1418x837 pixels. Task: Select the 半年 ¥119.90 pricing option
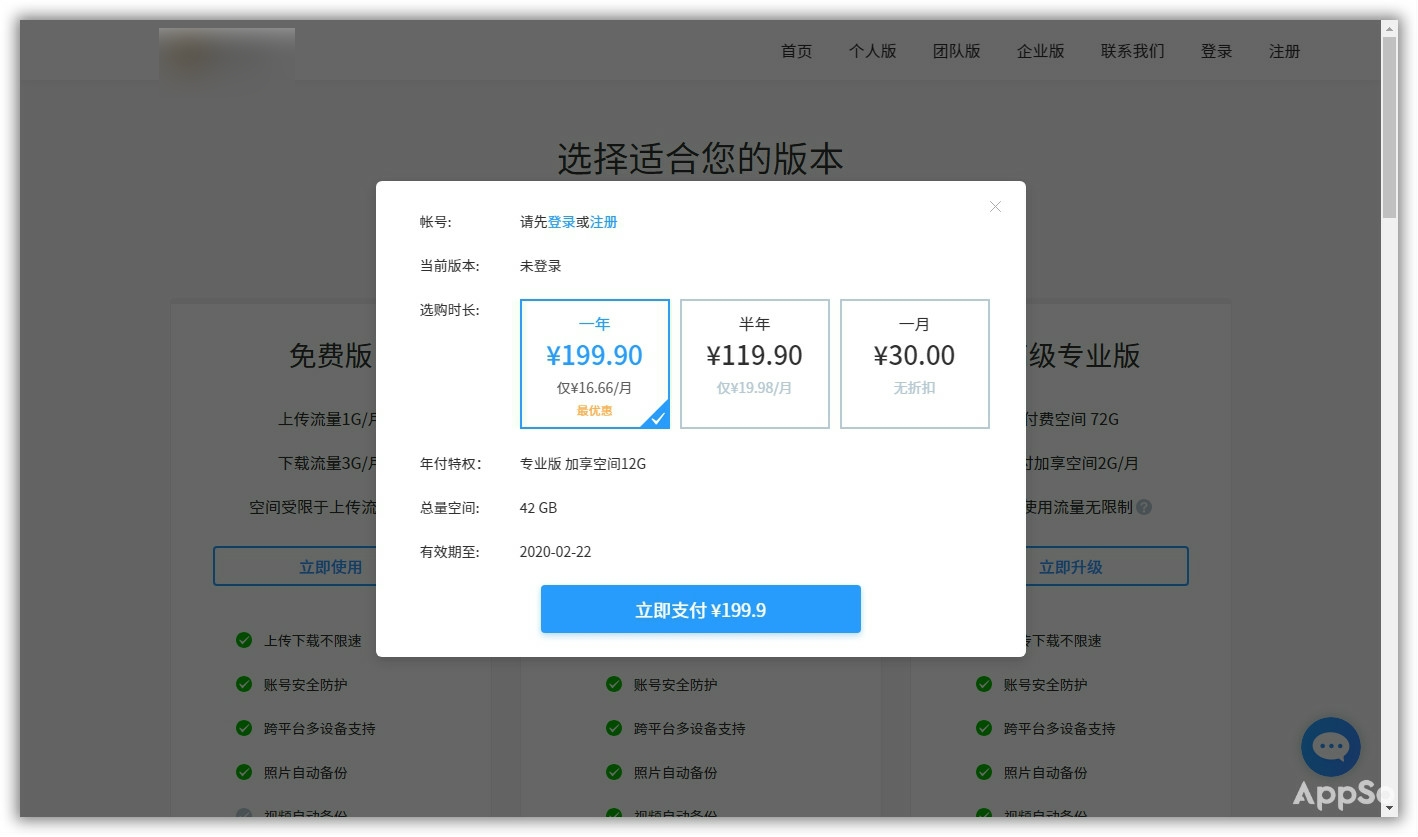pyautogui.click(x=755, y=363)
